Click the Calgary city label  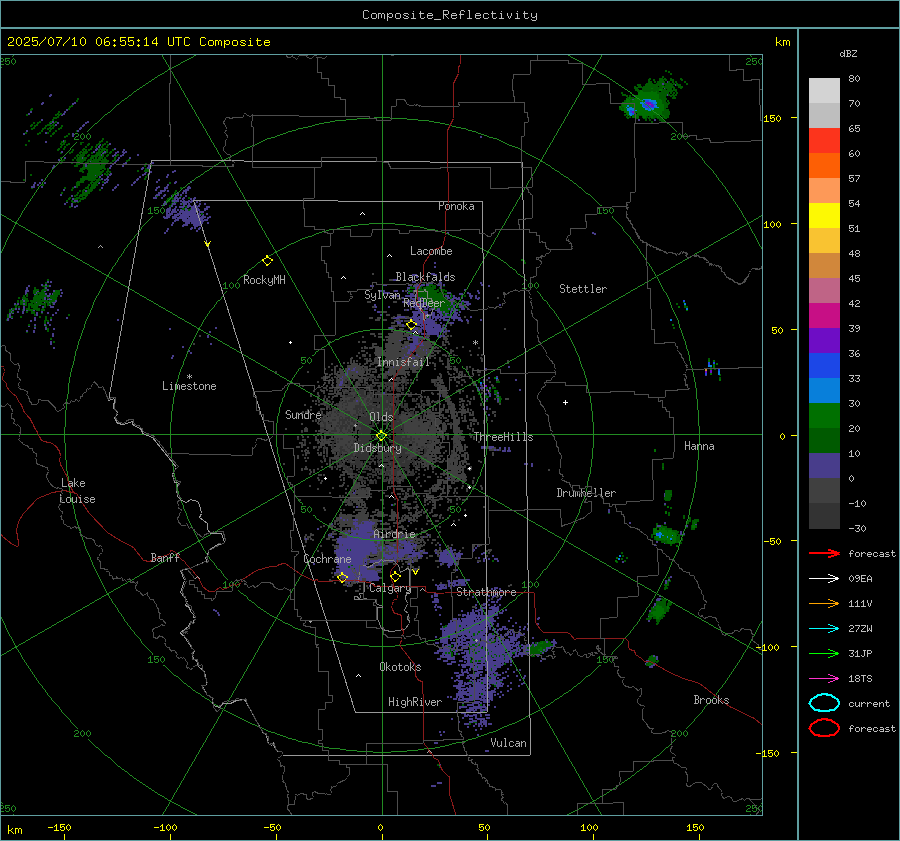click(390, 588)
